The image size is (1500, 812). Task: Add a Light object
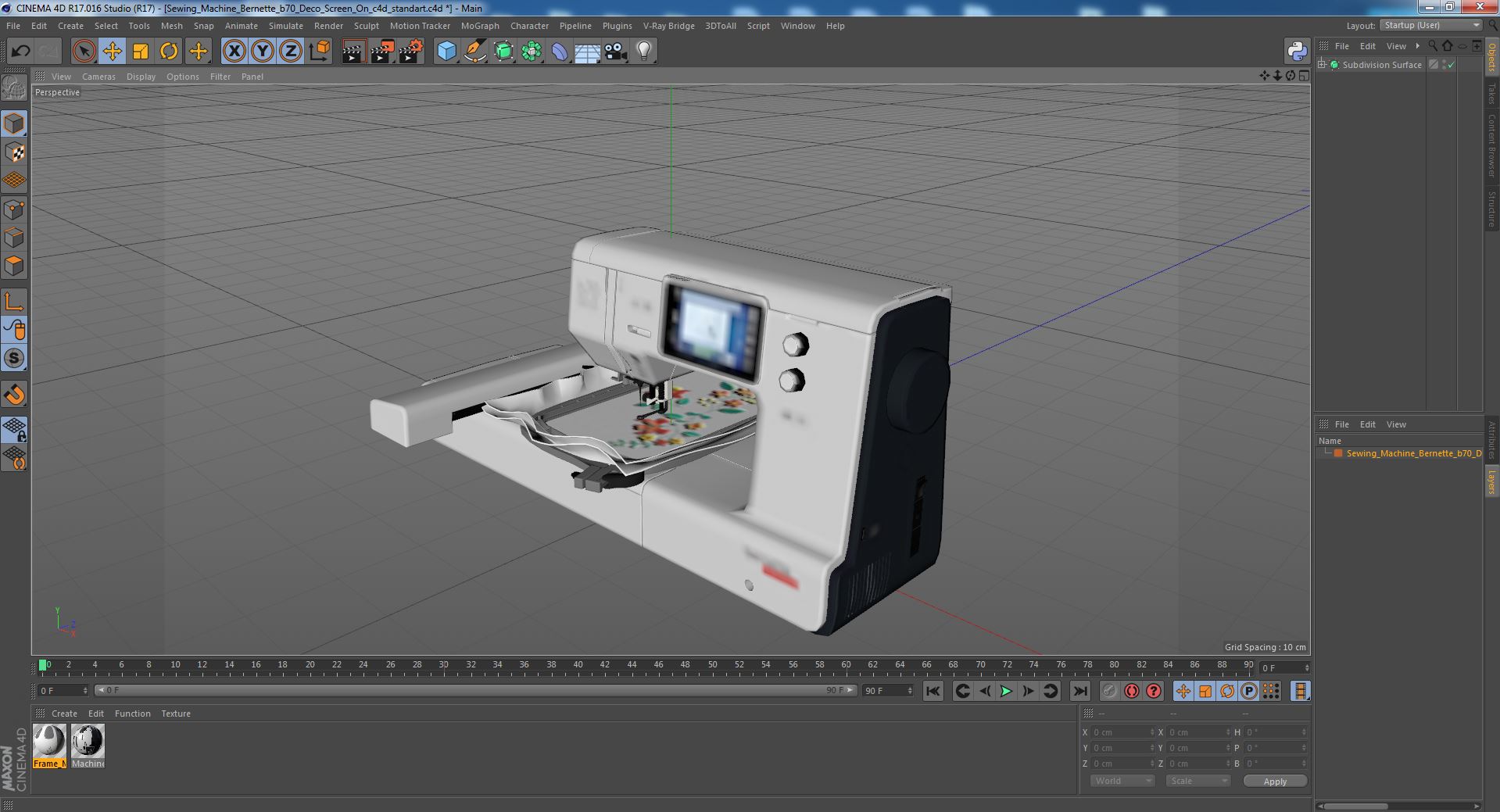click(644, 52)
